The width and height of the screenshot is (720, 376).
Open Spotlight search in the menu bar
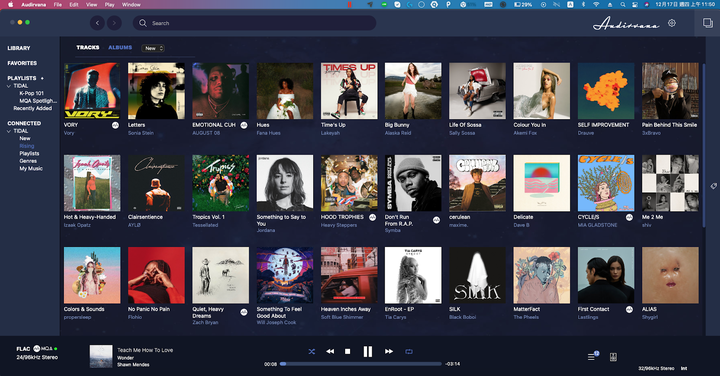(623, 5)
